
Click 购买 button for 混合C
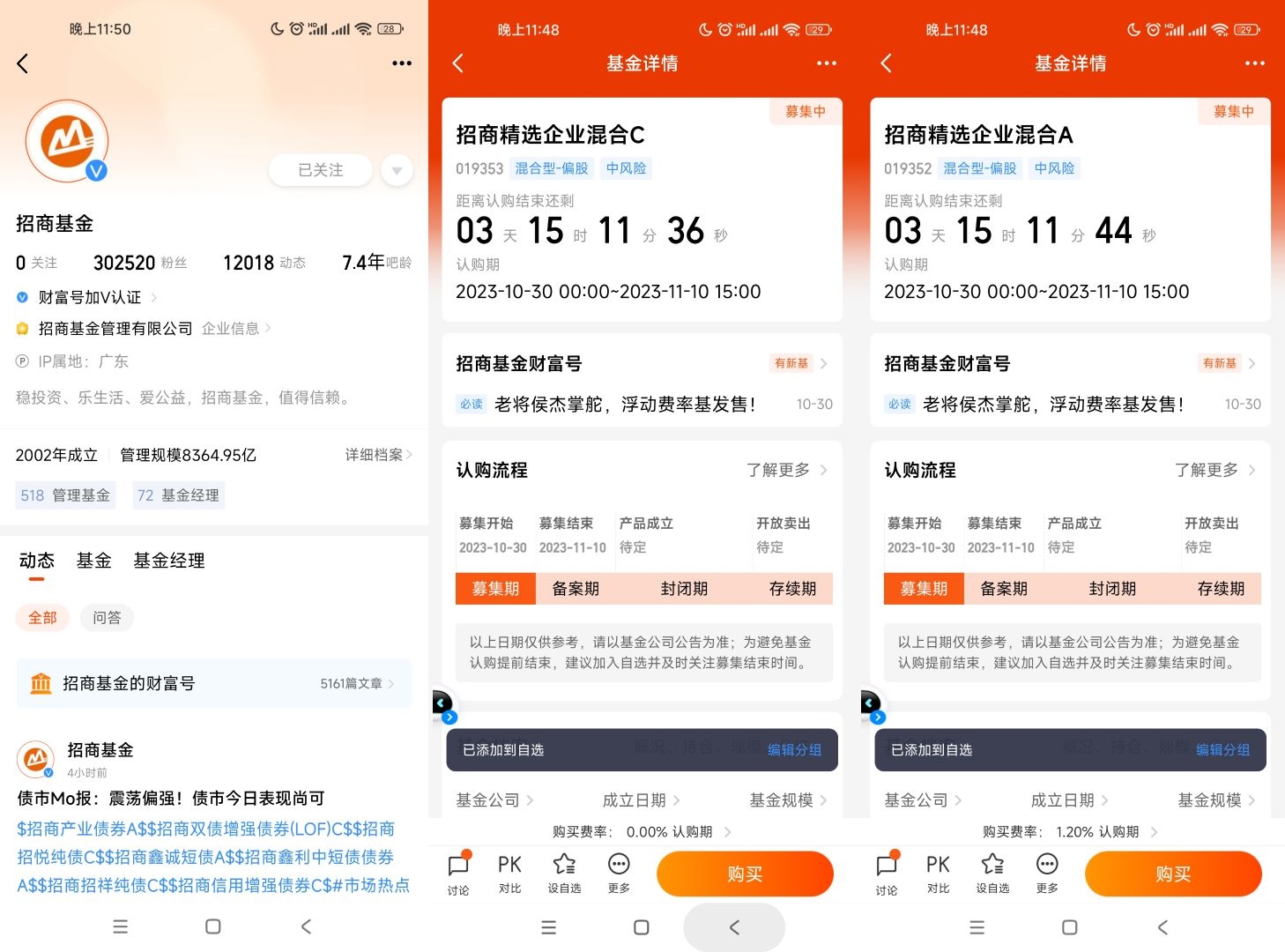coord(745,874)
